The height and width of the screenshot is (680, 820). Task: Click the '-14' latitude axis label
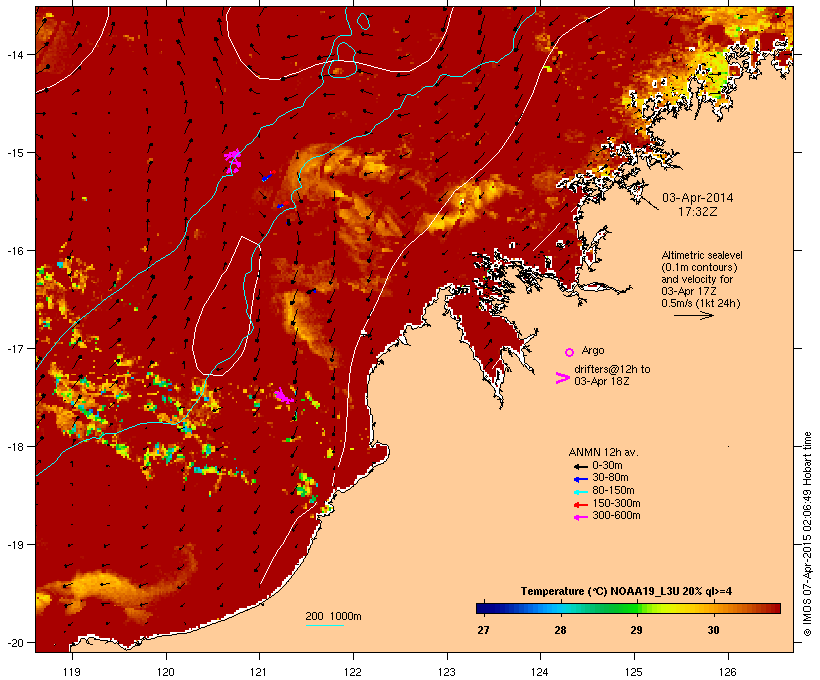(14, 54)
